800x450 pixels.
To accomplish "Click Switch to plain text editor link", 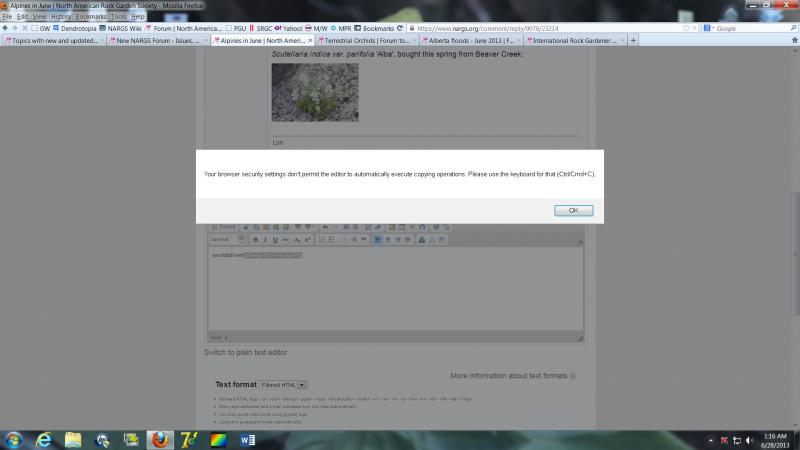I will 246,352.
